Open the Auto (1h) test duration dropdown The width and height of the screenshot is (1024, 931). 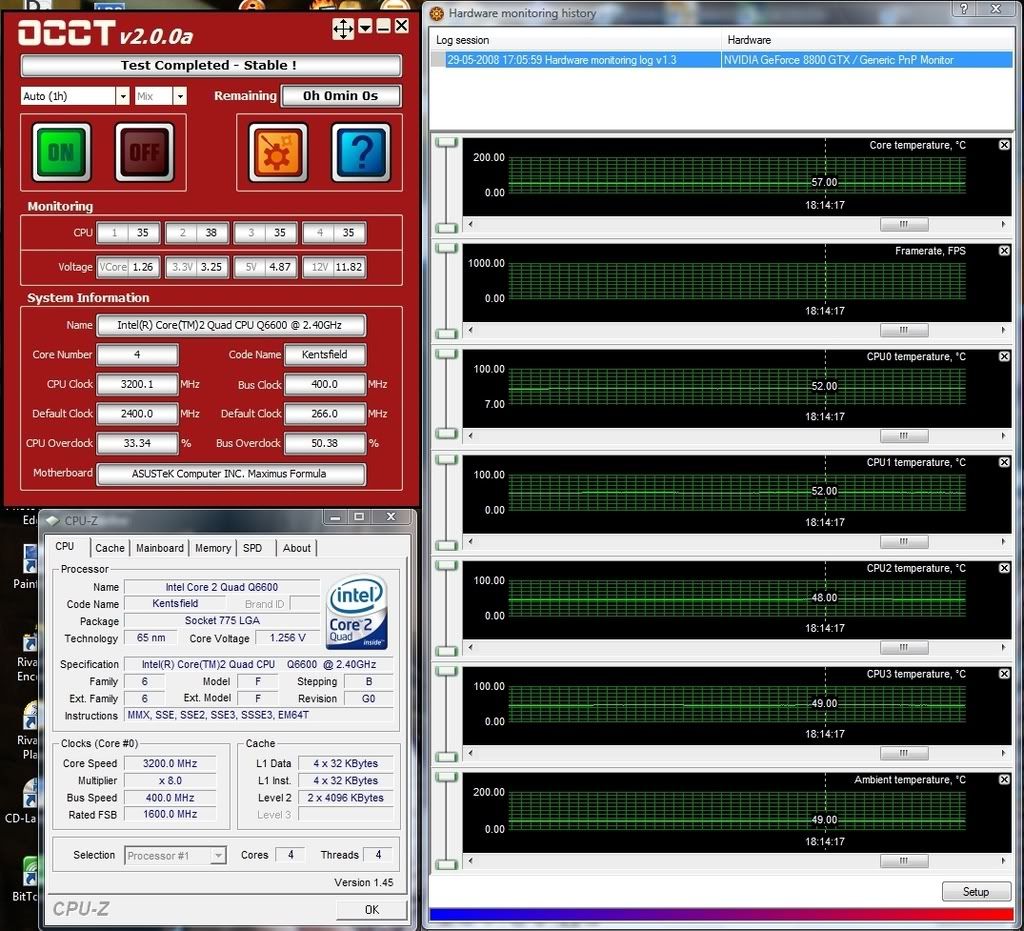[x=122, y=96]
